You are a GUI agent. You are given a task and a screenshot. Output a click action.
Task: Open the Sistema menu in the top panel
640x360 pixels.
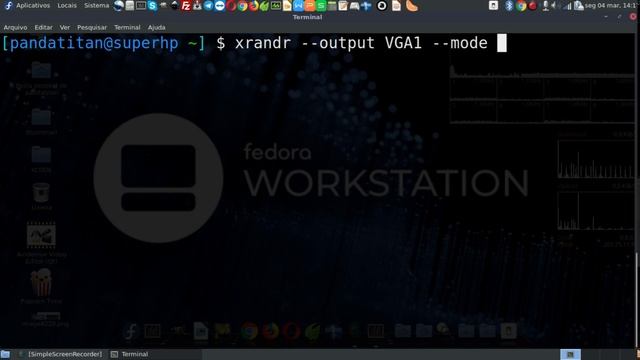tap(97, 5)
